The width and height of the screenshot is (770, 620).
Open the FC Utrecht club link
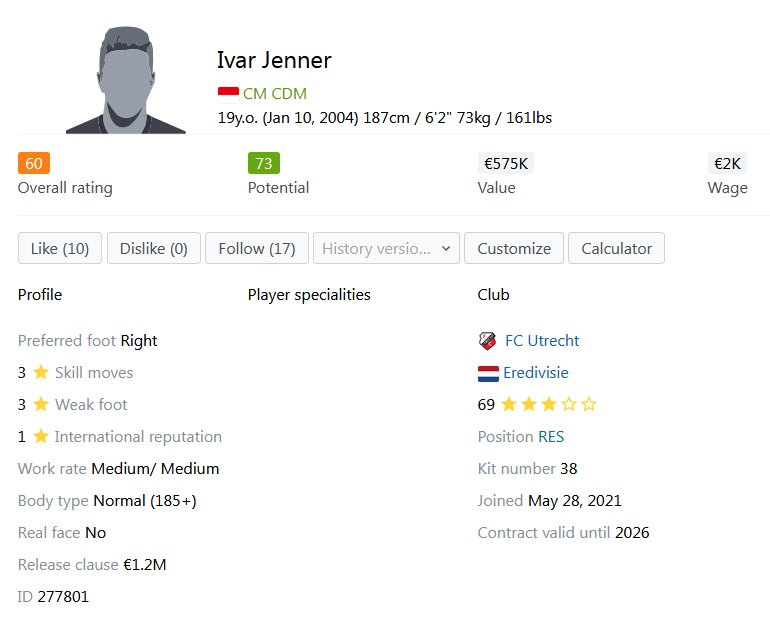(x=542, y=341)
